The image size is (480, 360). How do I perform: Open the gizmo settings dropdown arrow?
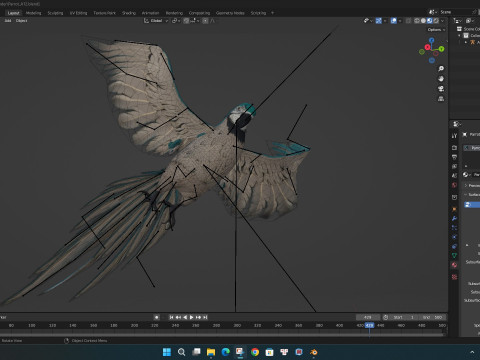[x=385, y=21]
